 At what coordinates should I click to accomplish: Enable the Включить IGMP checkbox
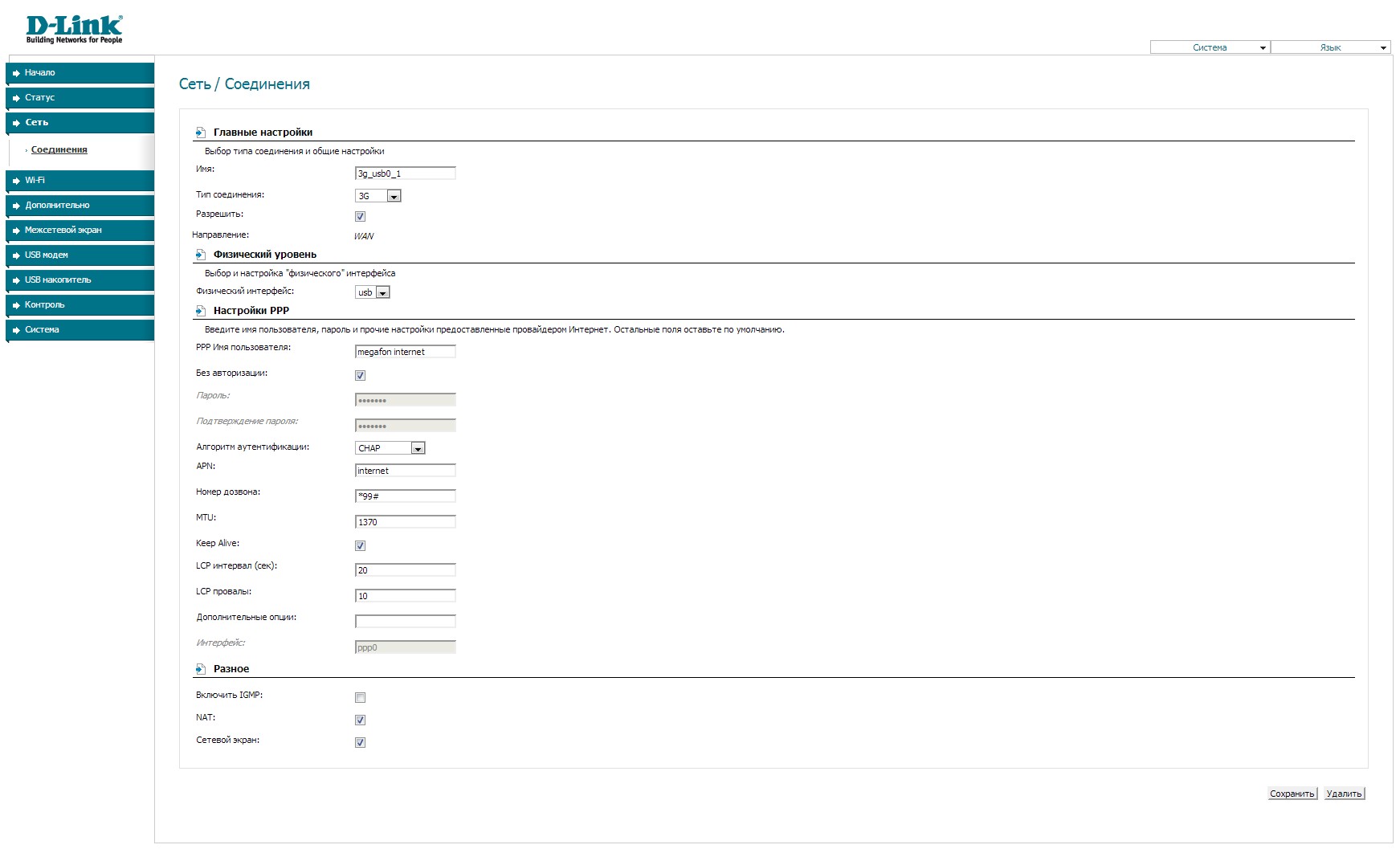coord(360,697)
